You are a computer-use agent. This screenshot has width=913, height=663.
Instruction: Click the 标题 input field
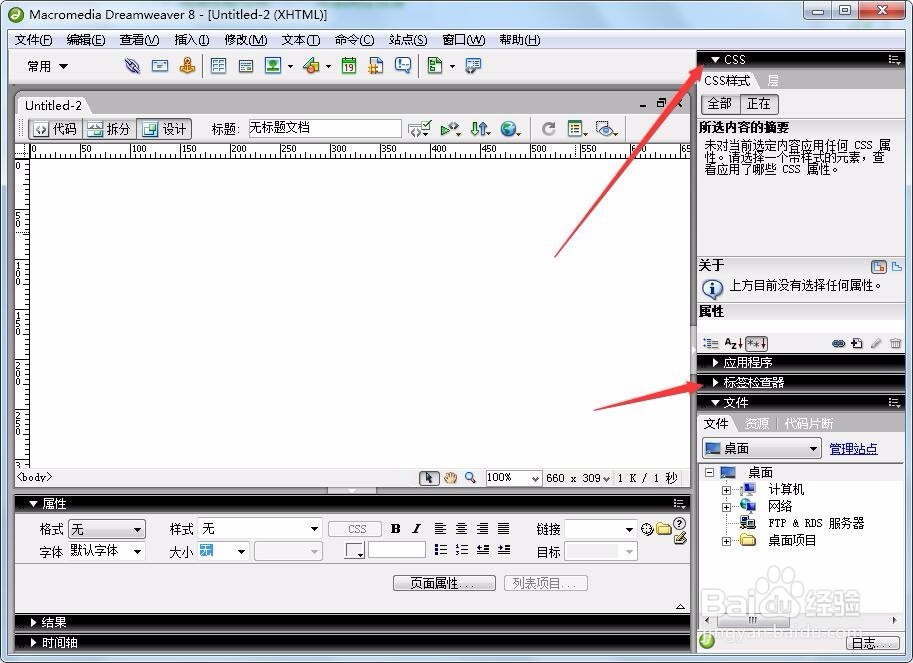coord(324,129)
